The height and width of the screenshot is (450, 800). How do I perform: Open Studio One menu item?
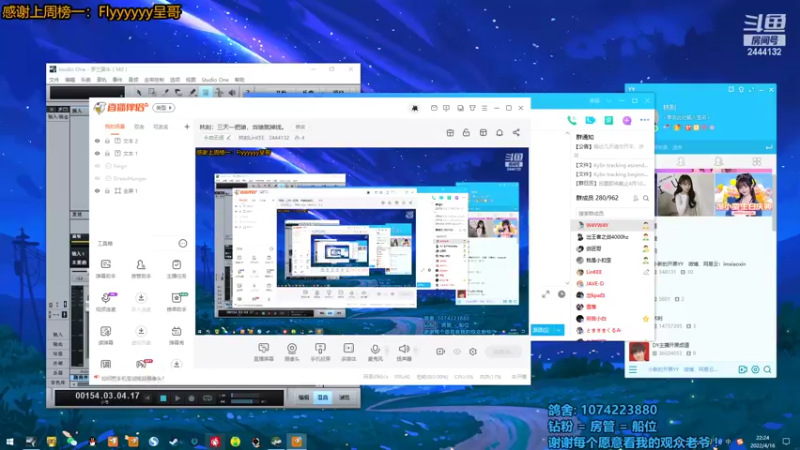coord(215,80)
